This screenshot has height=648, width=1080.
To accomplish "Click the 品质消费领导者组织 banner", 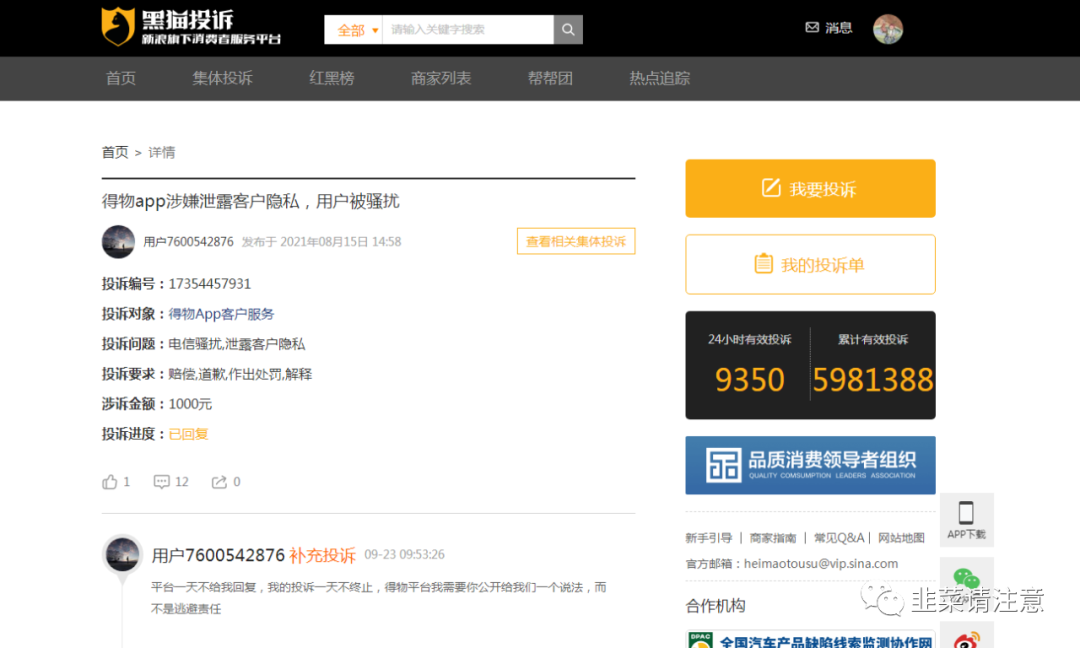I will point(810,465).
